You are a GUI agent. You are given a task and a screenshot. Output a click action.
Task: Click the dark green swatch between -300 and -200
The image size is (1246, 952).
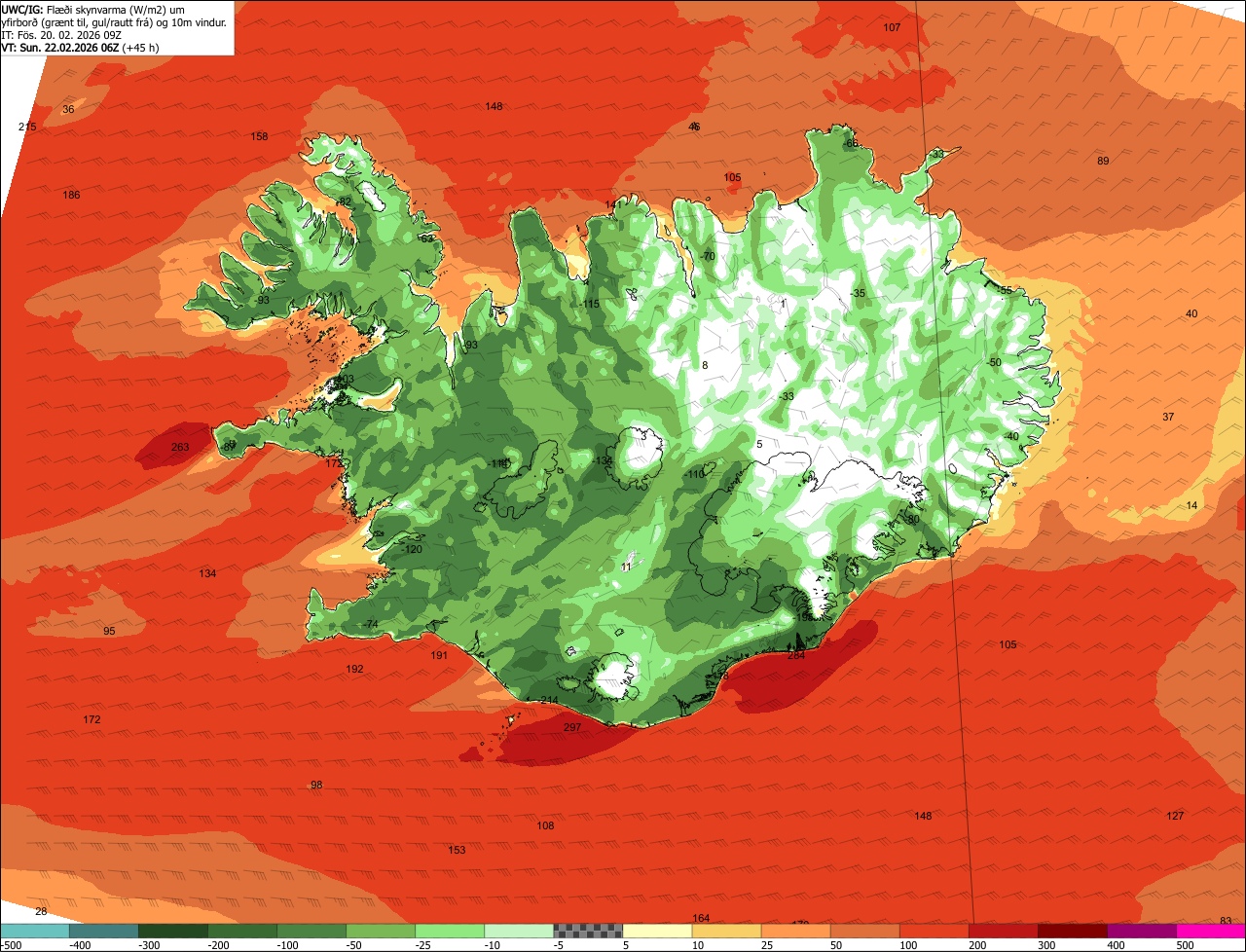pyautogui.click(x=173, y=931)
